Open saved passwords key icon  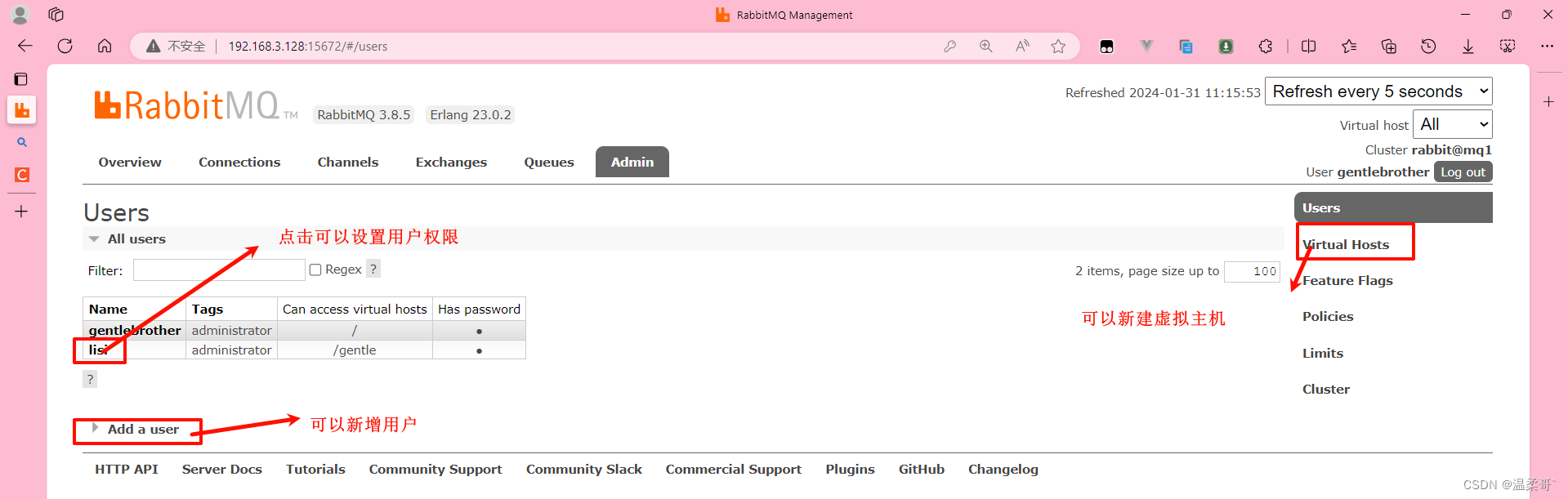[x=949, y=47]
